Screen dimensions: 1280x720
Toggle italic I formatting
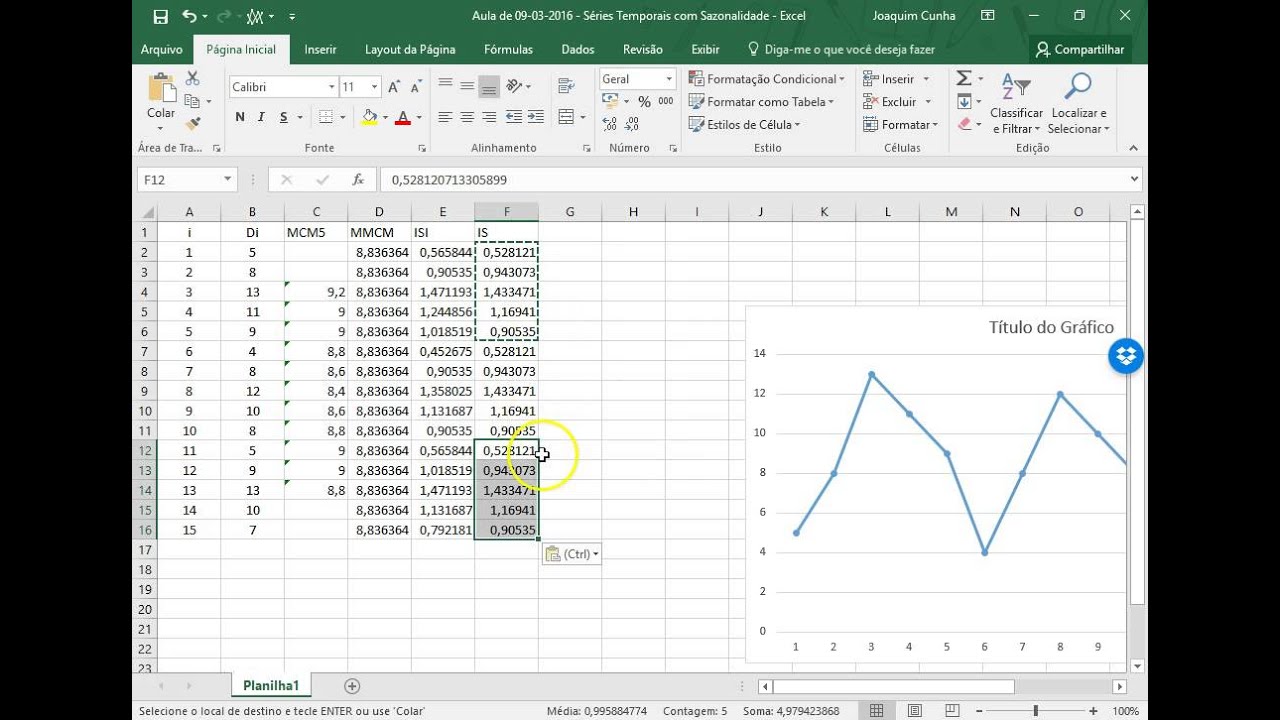pyautogui.click(x=262, y=117)
